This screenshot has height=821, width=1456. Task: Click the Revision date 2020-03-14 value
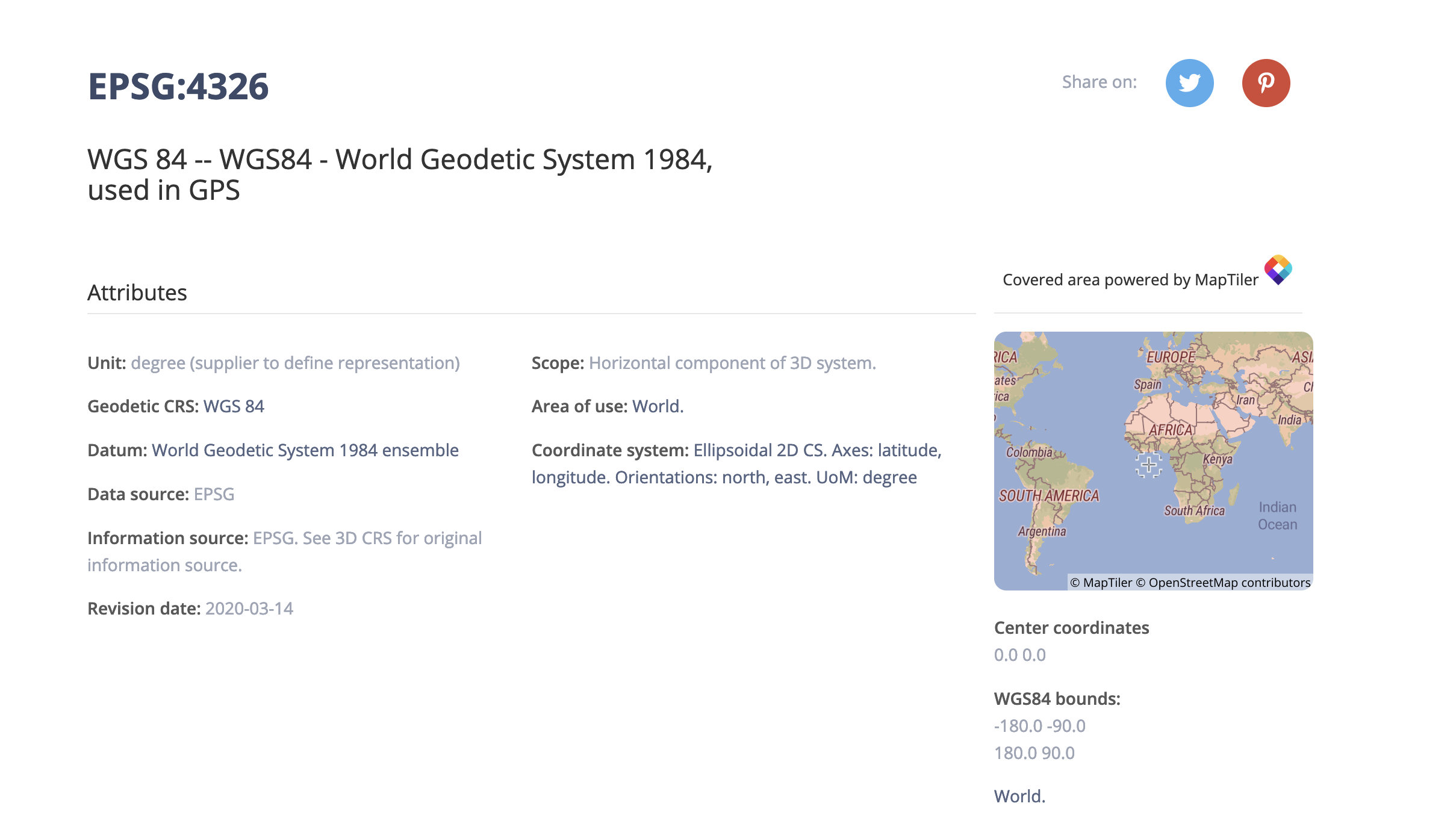tap(249, 609)
